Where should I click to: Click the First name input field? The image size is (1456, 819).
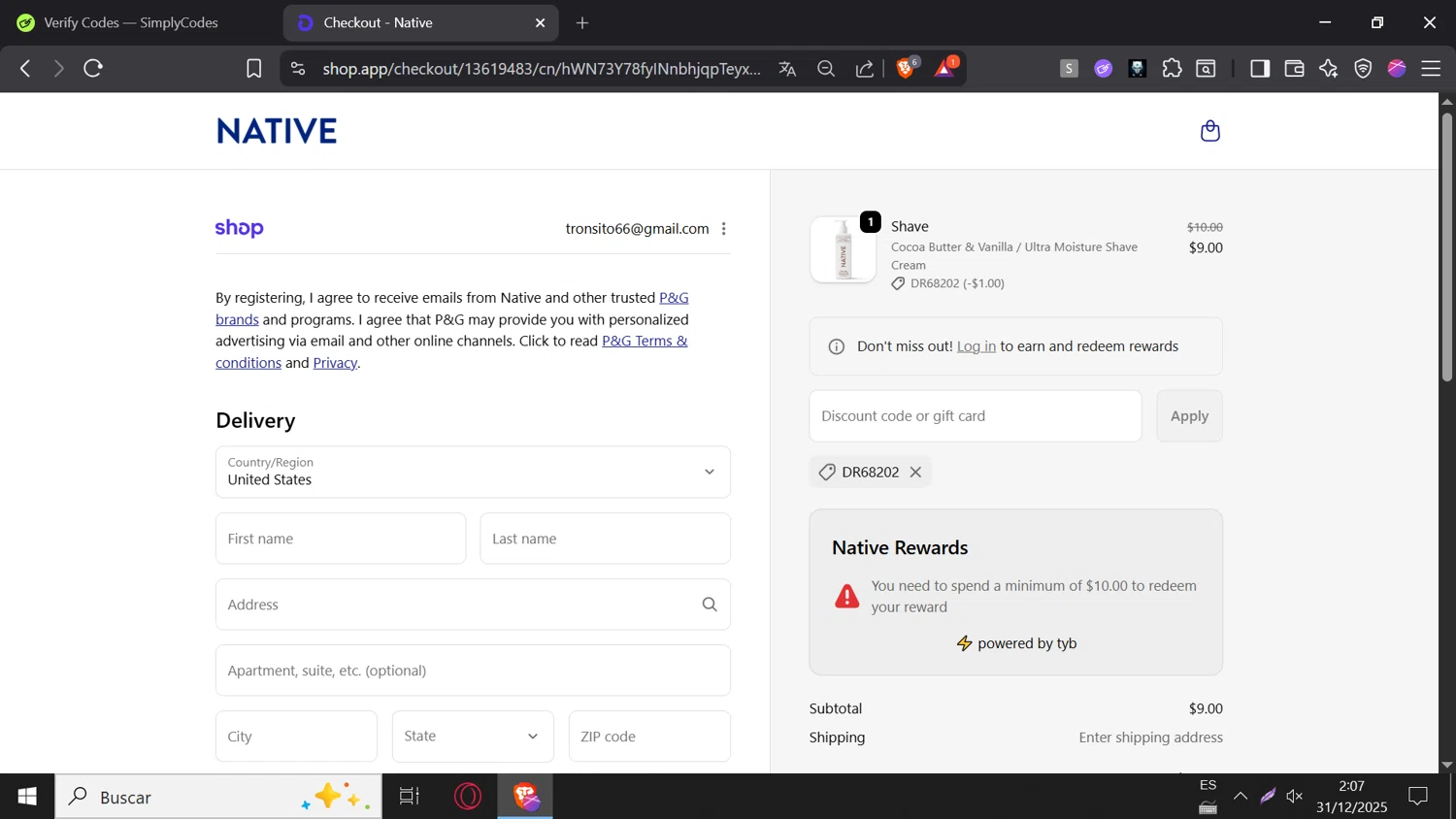pyautogui.click(x=341, y=539)
